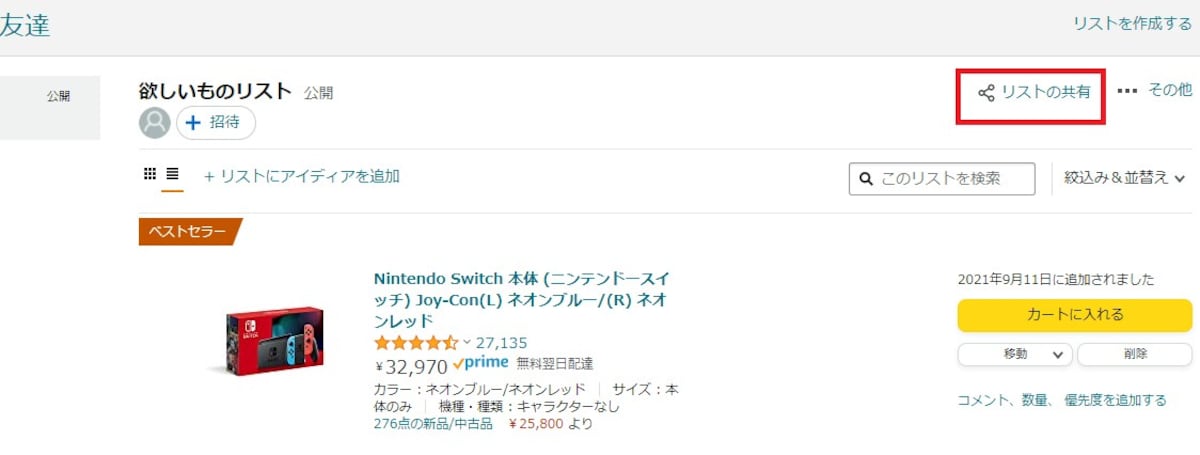Click the plus icon on 招待 button
The image size is (1200, 455).
tap(194, 123)
